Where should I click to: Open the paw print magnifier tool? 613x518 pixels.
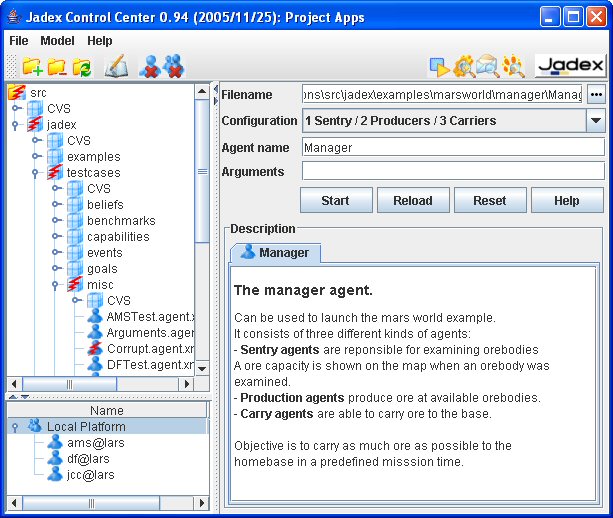(x=513, y=66)
